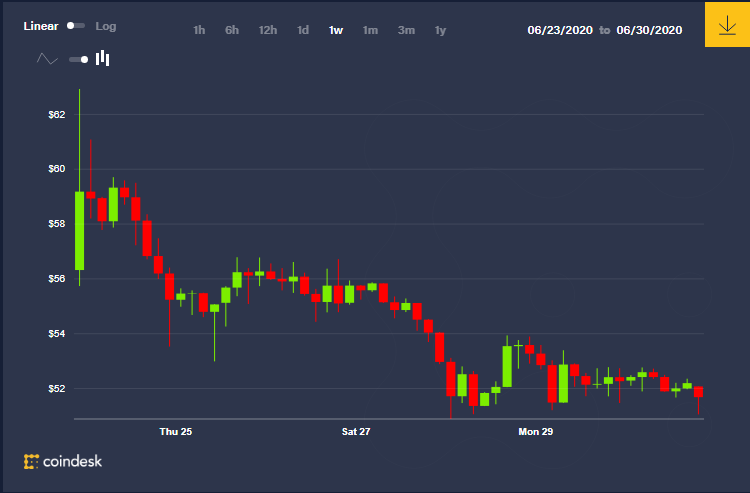Select the 12h time range
Viewport: 750px width, 493px height.
click(268, 30)
